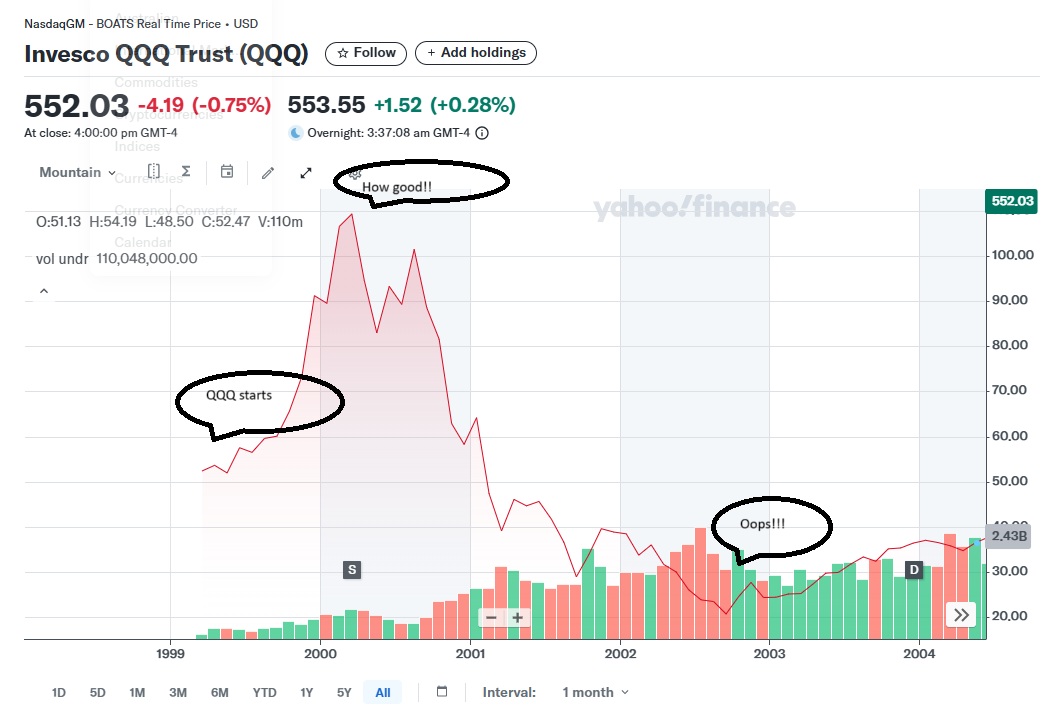Zoom out chart with minus button

[x=491, y=618]
